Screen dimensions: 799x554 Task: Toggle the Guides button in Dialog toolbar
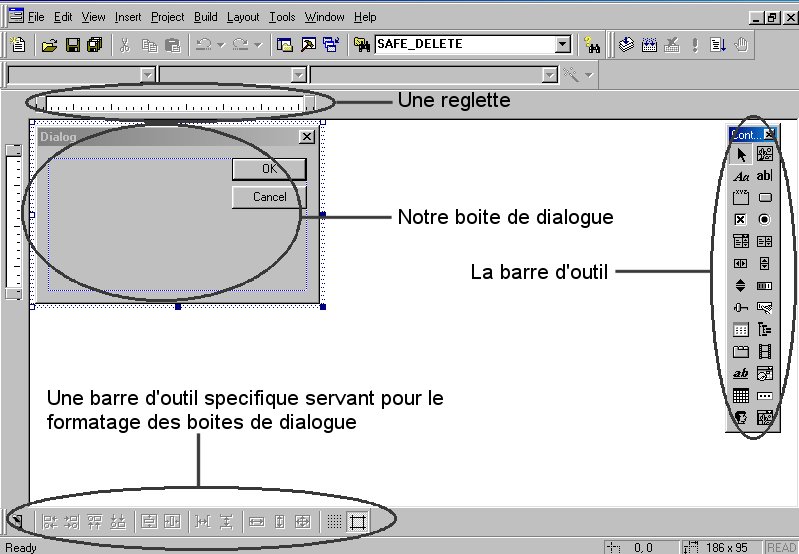(x=357, y=521)
